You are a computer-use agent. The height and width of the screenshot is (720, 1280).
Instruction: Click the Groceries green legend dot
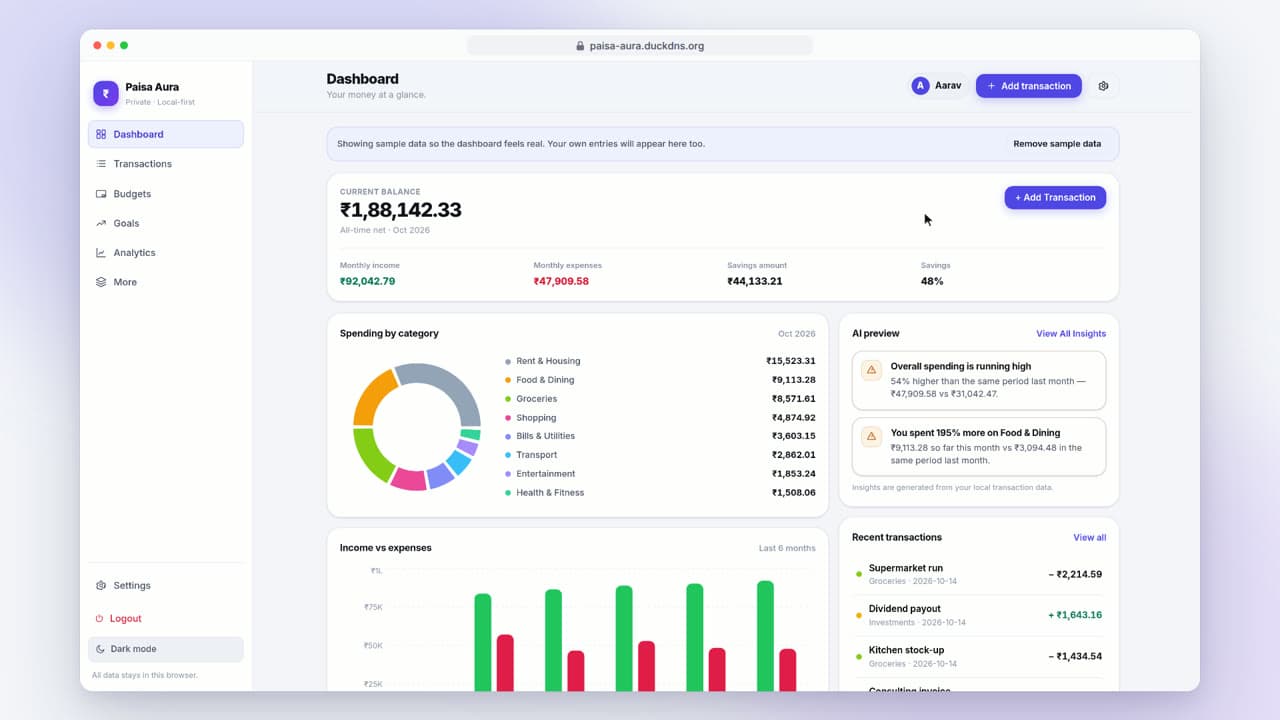coord(508,399)
